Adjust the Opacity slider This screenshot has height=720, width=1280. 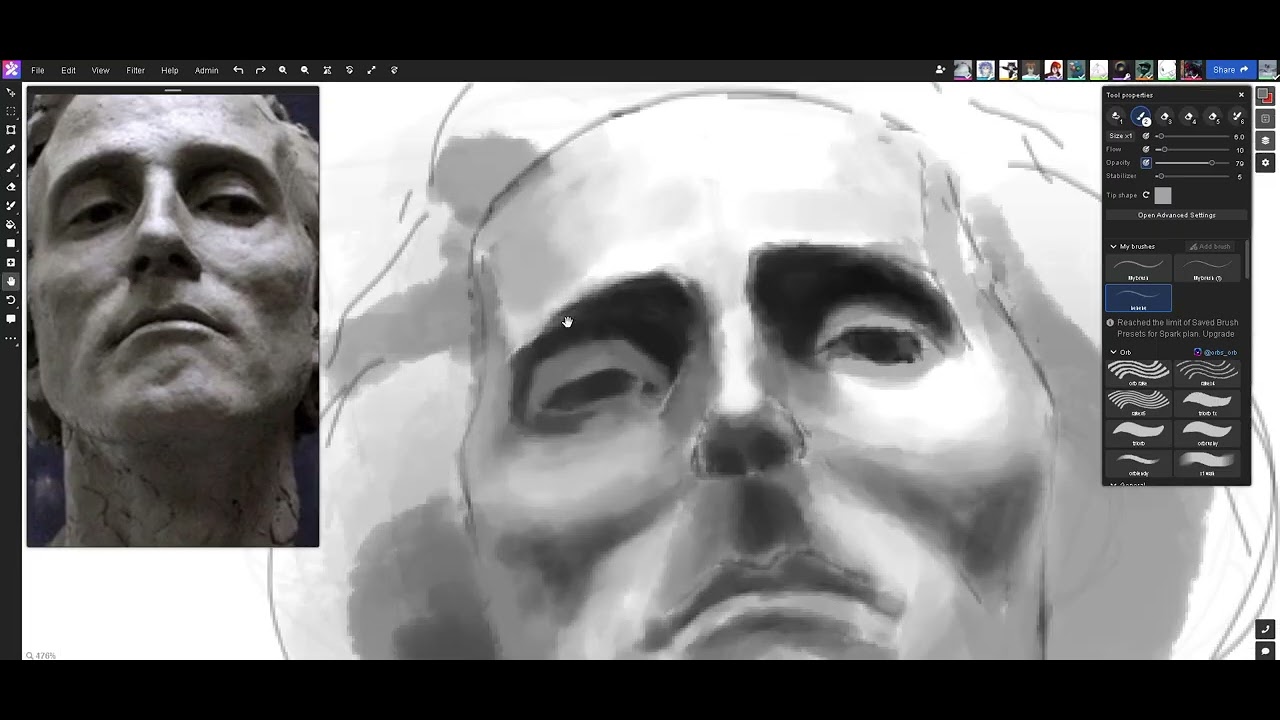(1192, 162)
